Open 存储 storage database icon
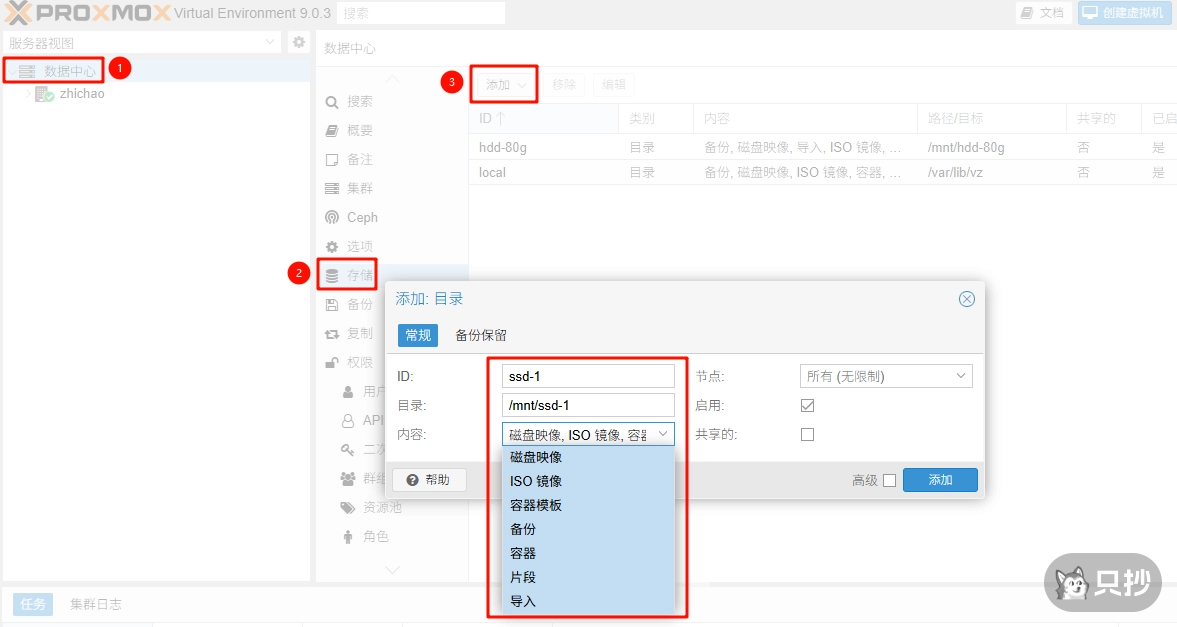 [x=332, y=275]
